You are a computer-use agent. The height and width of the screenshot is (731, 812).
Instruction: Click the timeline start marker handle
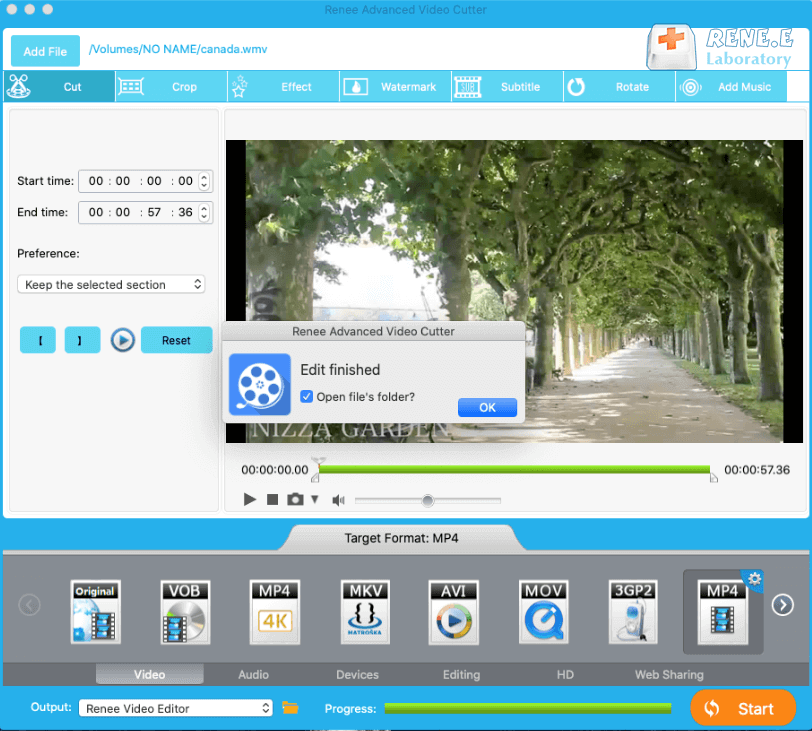[x=315, y=477]
